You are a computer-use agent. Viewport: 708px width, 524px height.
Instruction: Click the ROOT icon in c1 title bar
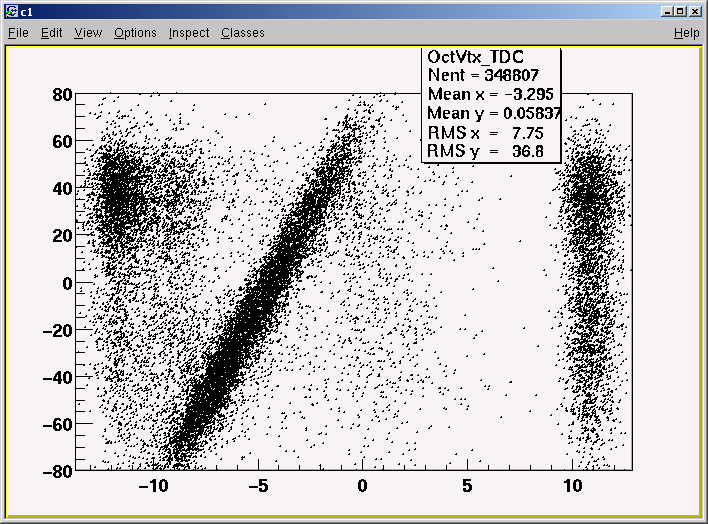[x=12, y=11]
